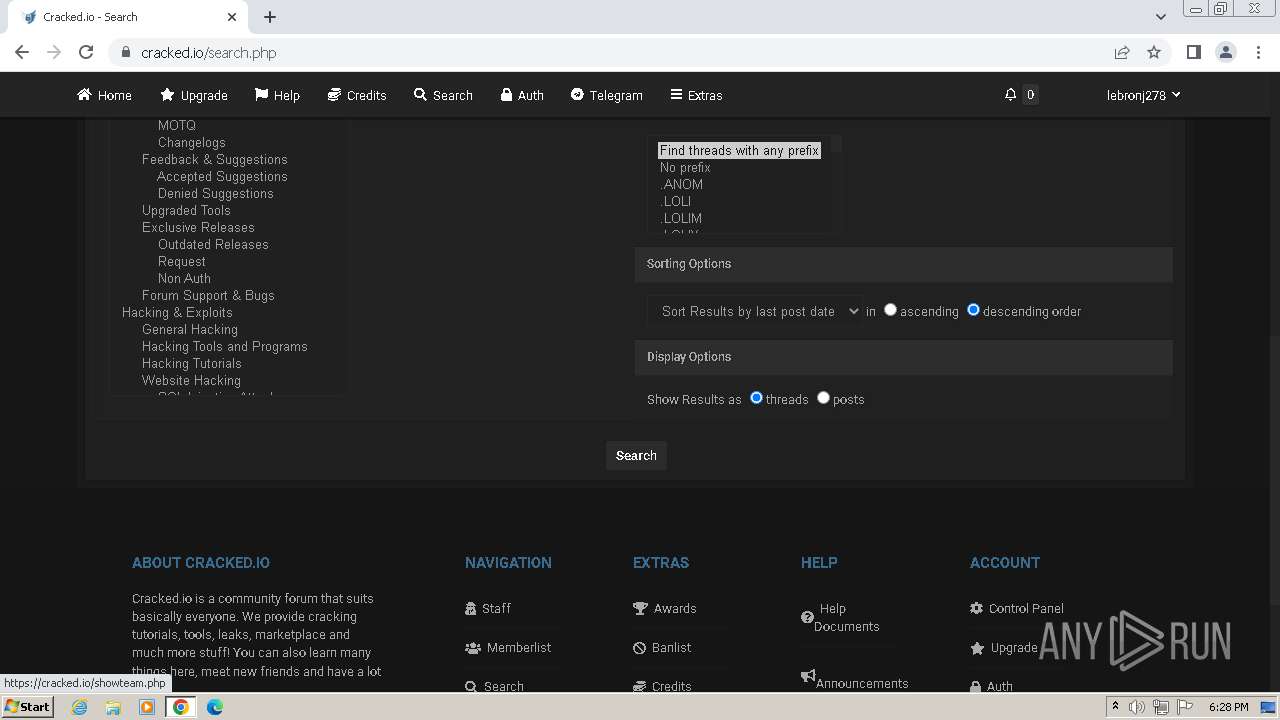
Task: Bookmark this page with the star icon
Action: point(1154,52)
